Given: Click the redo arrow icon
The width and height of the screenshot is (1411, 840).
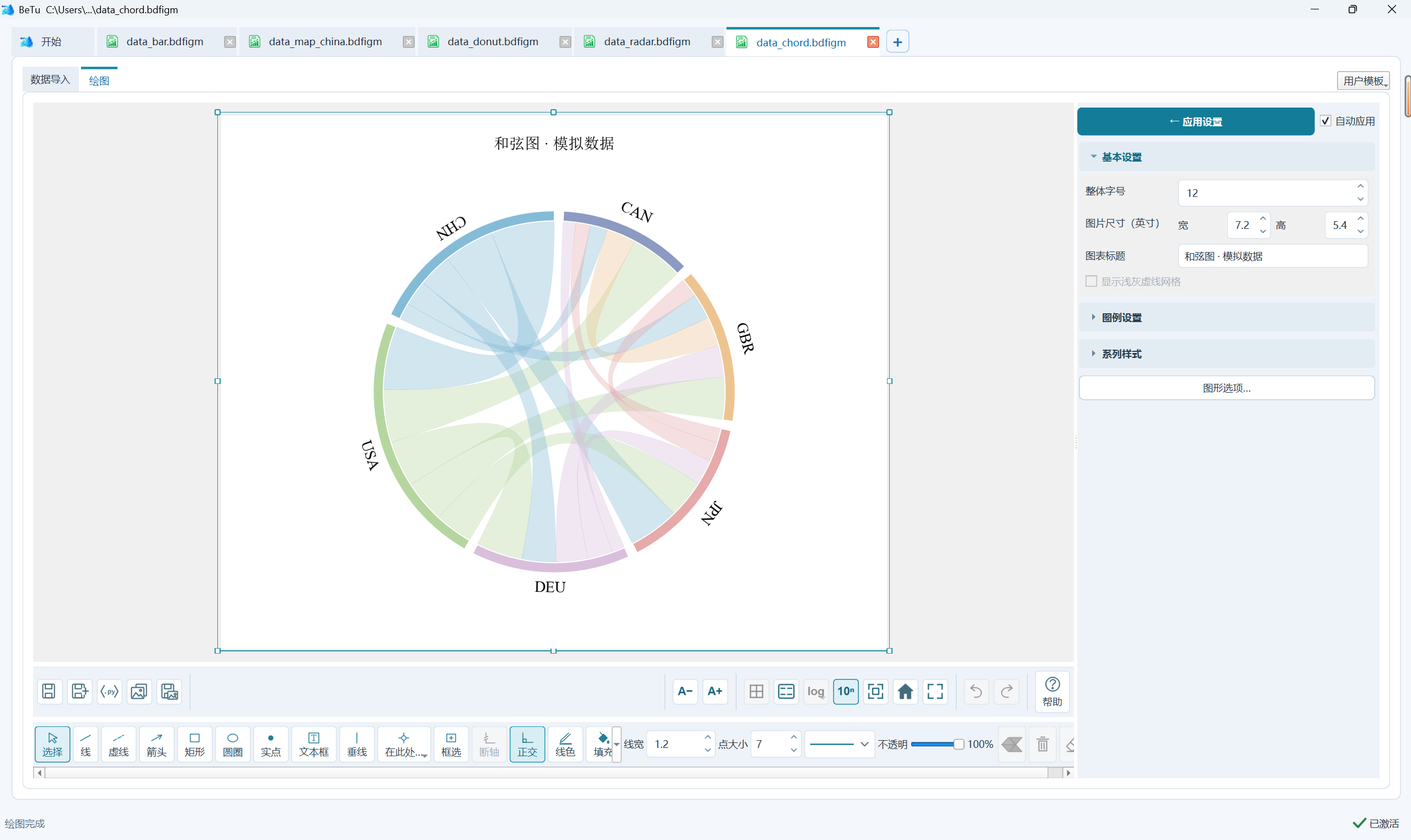Looking at the screenshot, I should pos(1007,691).
